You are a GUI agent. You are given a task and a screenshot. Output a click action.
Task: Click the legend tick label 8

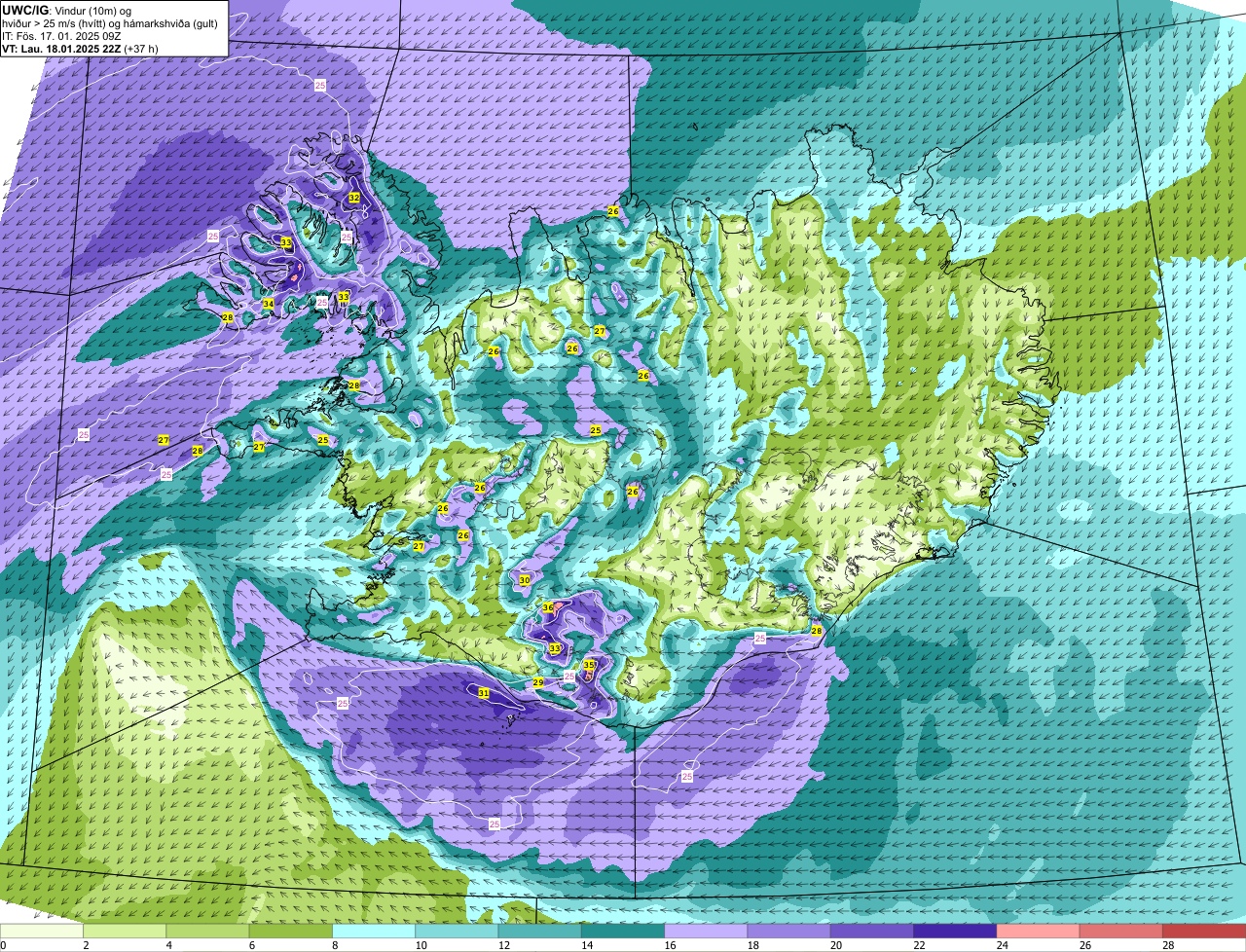coord(335,945)
